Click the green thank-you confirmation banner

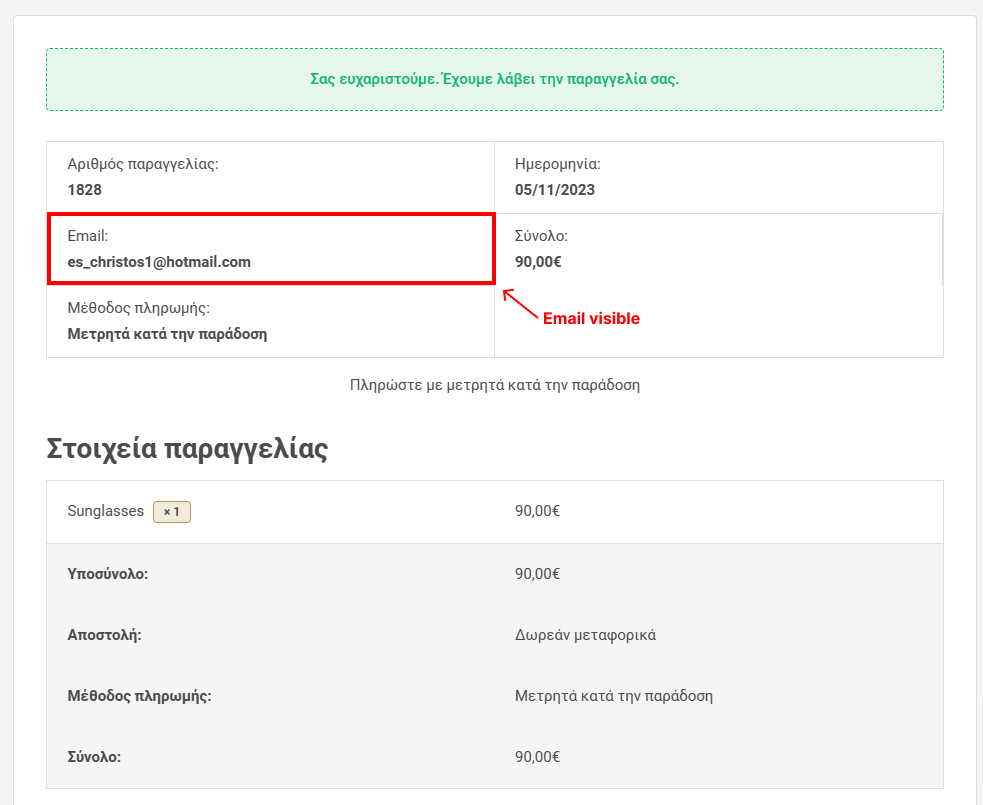[x=494, y=79]
